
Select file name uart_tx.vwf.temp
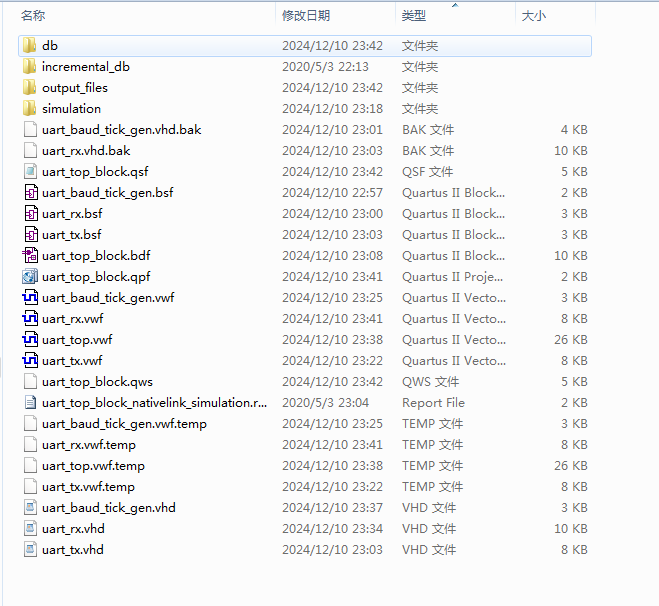(88, 487)
